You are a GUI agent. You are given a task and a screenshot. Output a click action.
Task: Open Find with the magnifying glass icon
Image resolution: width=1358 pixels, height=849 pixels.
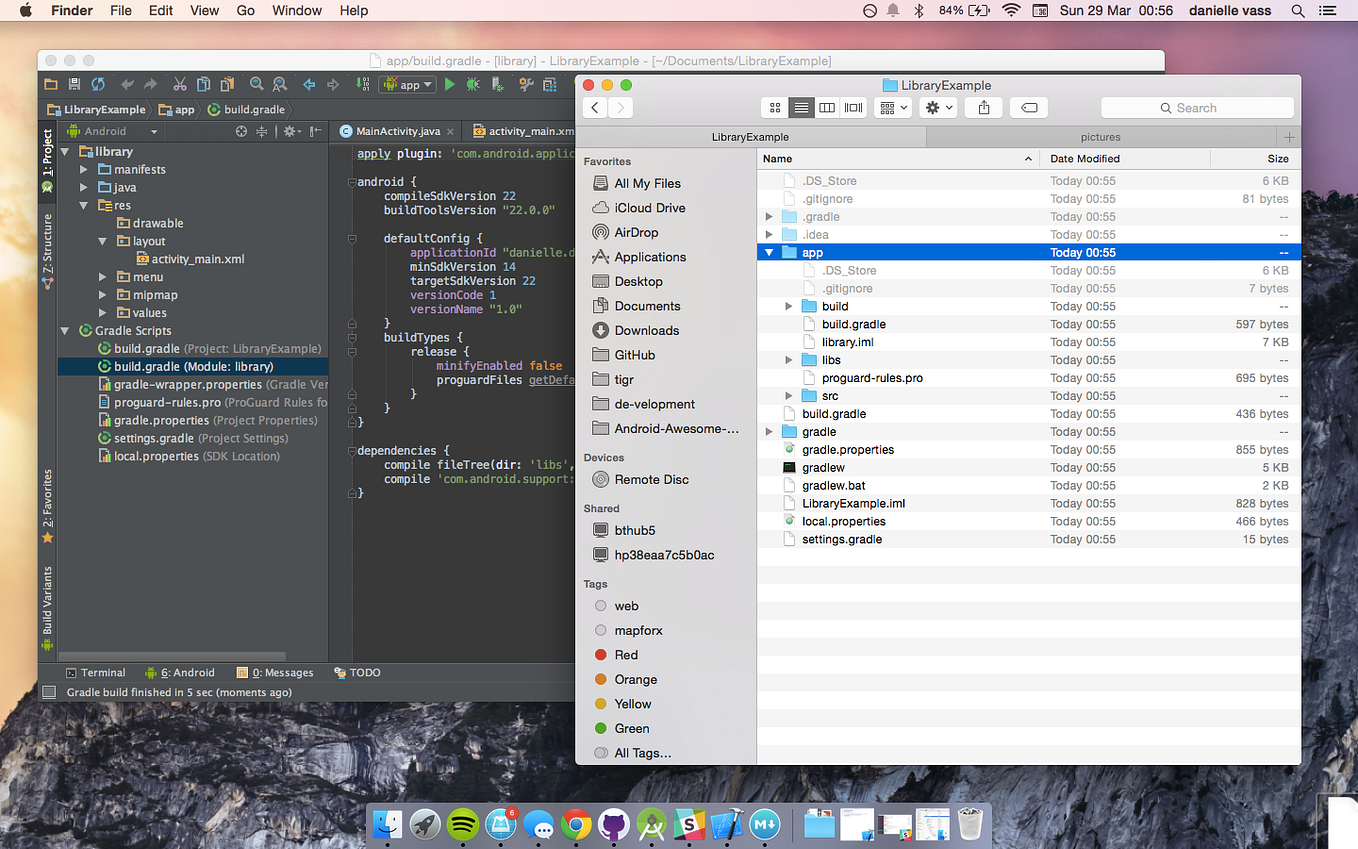[x=258, y=86]
